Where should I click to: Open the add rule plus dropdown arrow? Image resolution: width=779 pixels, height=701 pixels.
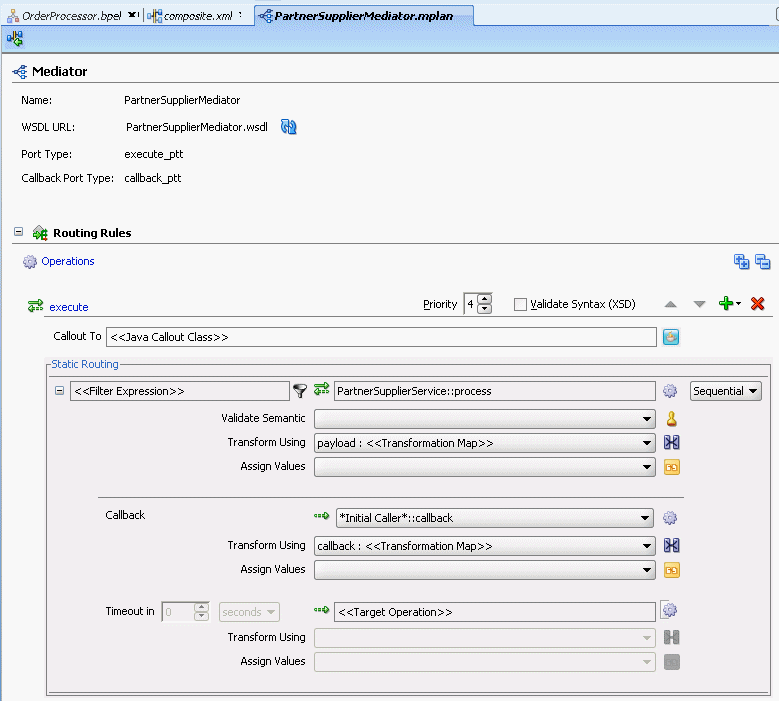(739, 304)
